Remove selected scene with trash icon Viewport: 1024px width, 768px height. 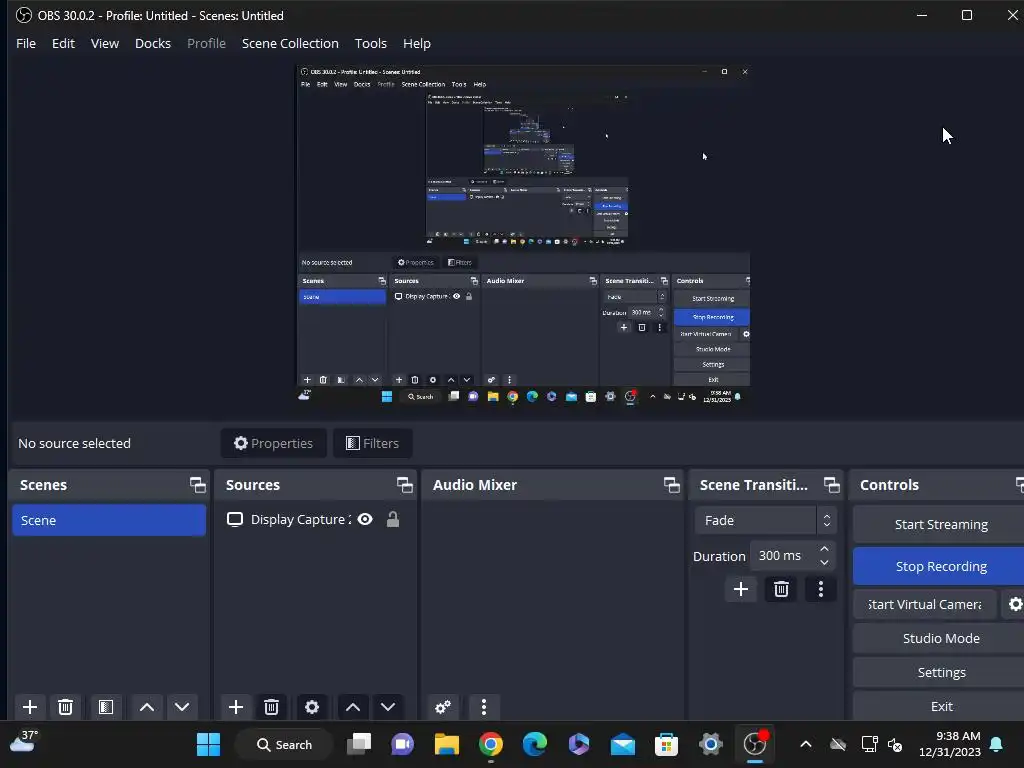(x=65, y=707)
